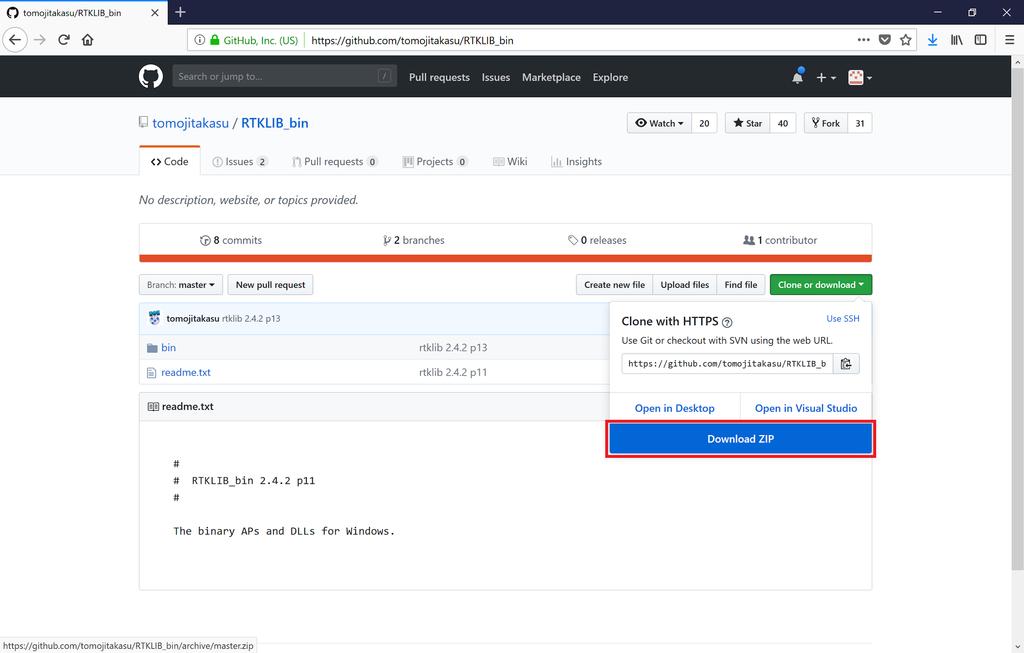1024x653 pixels.
Task: Click the bin folder icon
Action: [x=152, y=348]
